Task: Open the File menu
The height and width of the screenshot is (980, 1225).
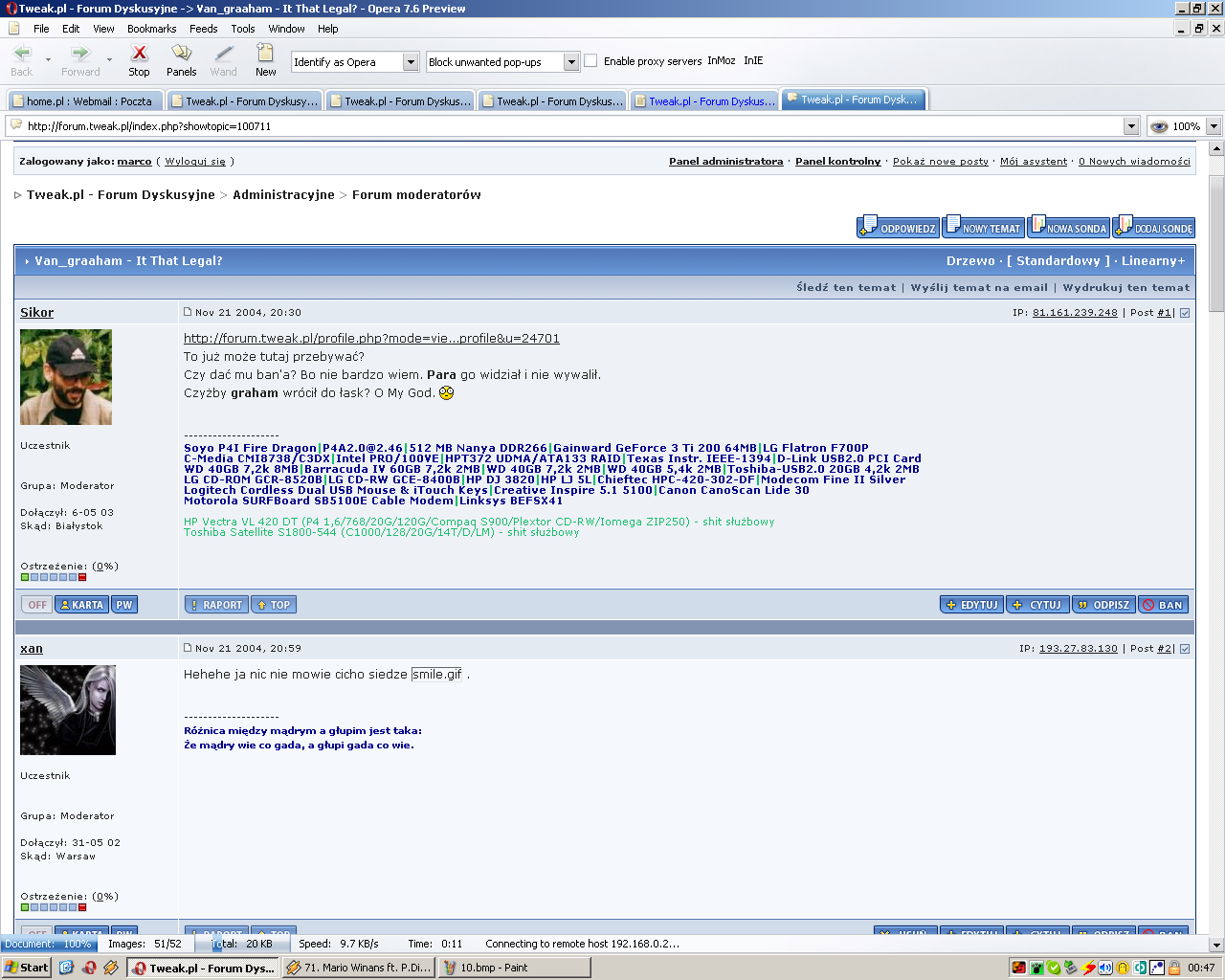Action: 41,29
